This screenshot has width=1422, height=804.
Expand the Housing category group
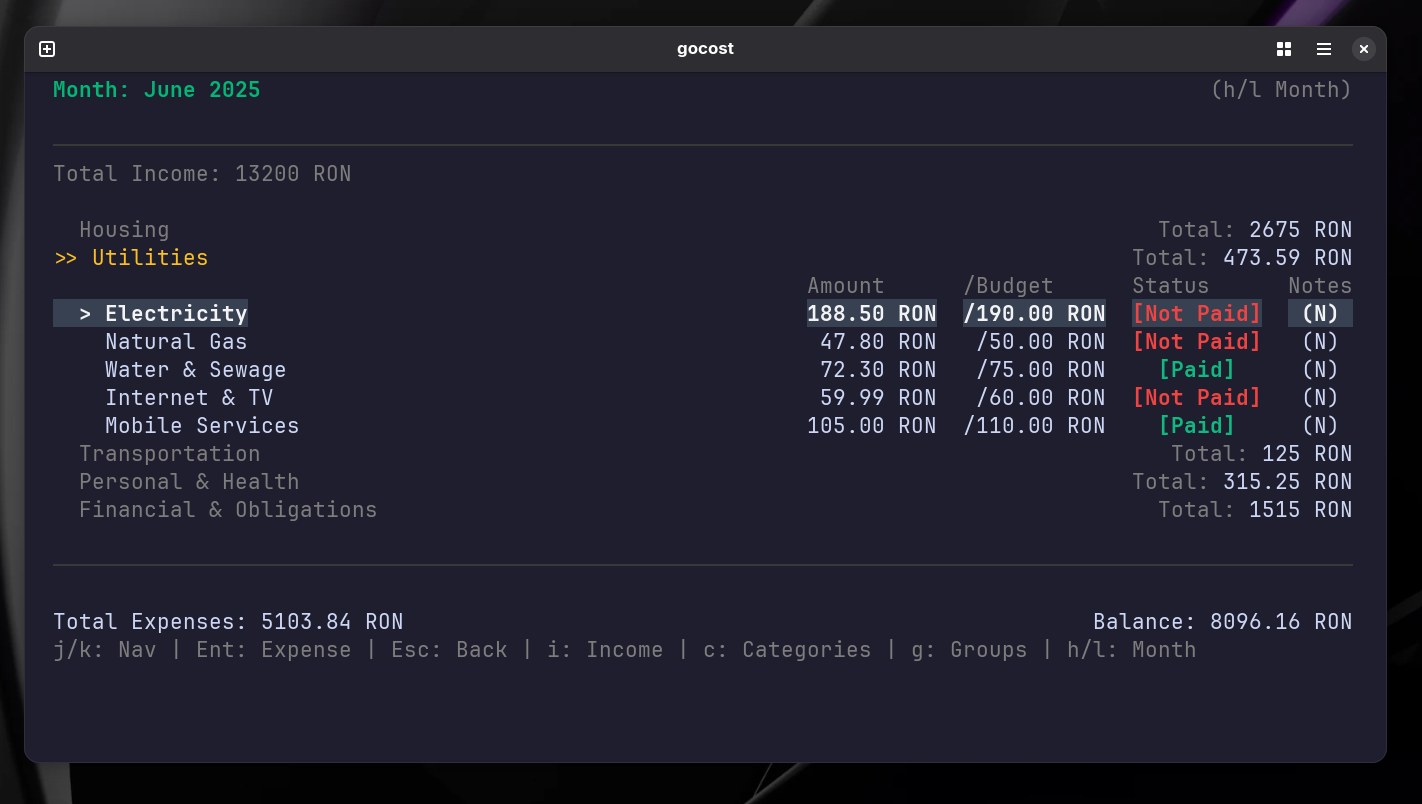pyautogui.click(x=124, y=230)
